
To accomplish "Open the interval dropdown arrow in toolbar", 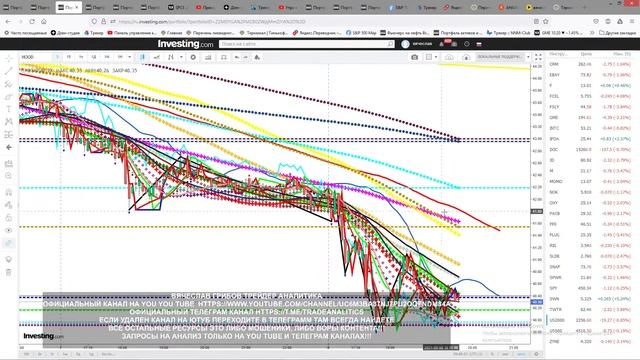I will click(x=129, y=57).
